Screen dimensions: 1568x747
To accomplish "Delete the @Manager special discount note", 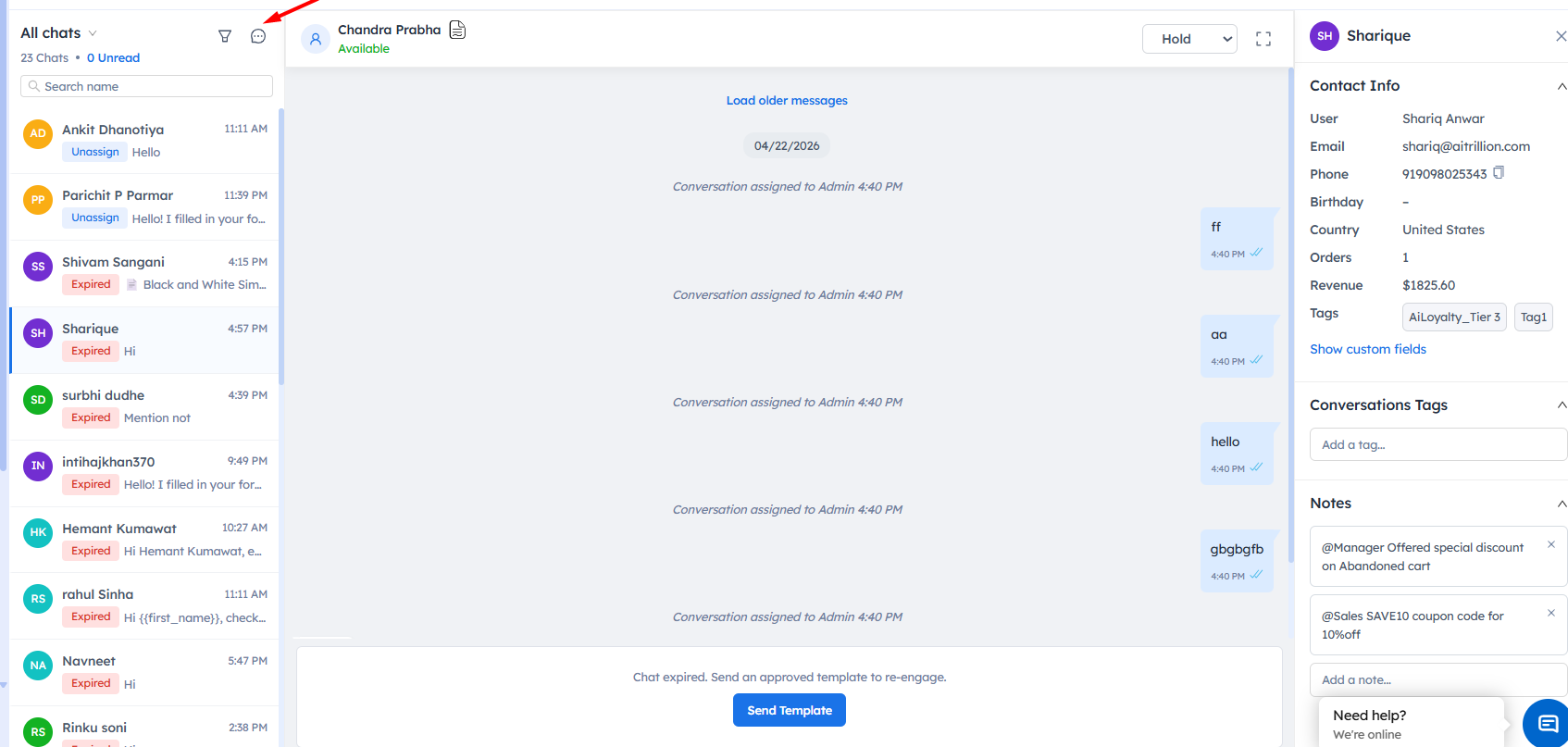I will 1550,545.
